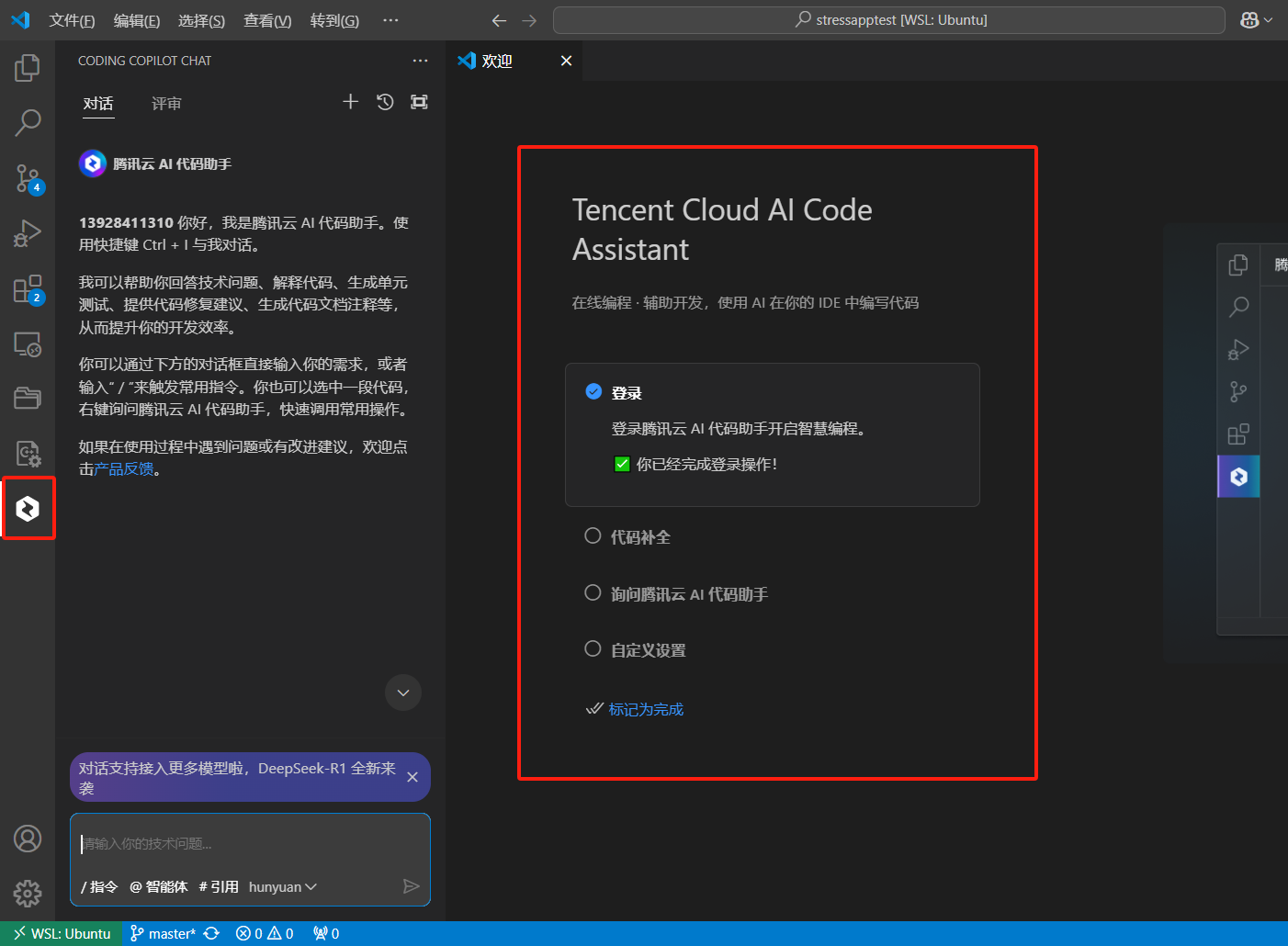Go back with the left arrow

[x=499, y=20]
